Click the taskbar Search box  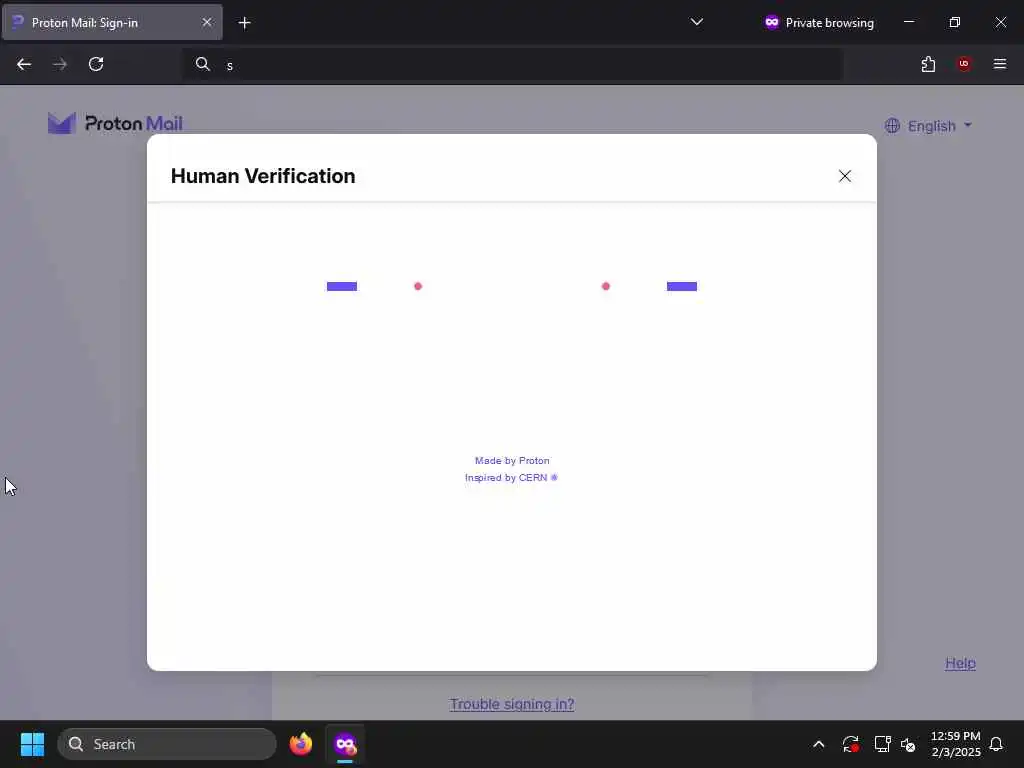pos(167,744)
